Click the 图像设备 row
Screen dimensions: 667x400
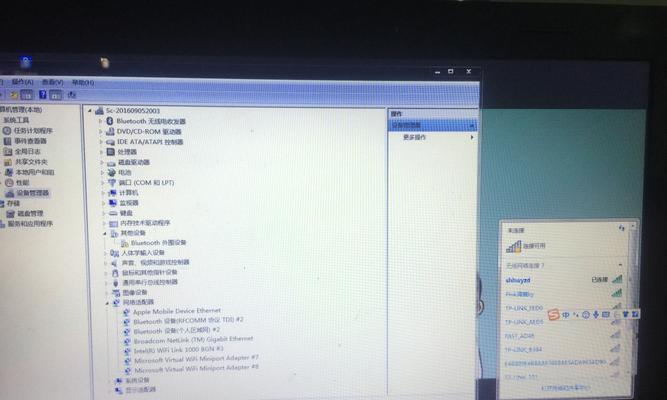(135, 292)
